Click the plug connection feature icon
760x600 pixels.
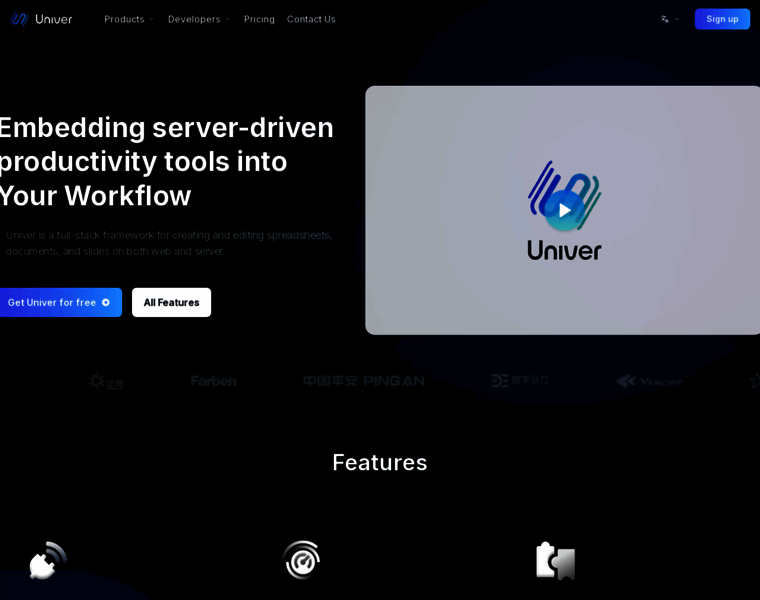click(48, 561)
